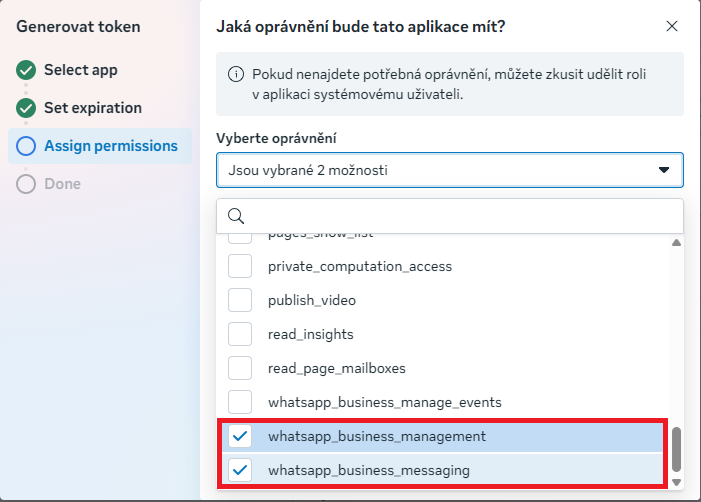Click the permissions list scrollbar thumb
The image size is (701, 502).
pyautogui.click(x=676, y=450)
